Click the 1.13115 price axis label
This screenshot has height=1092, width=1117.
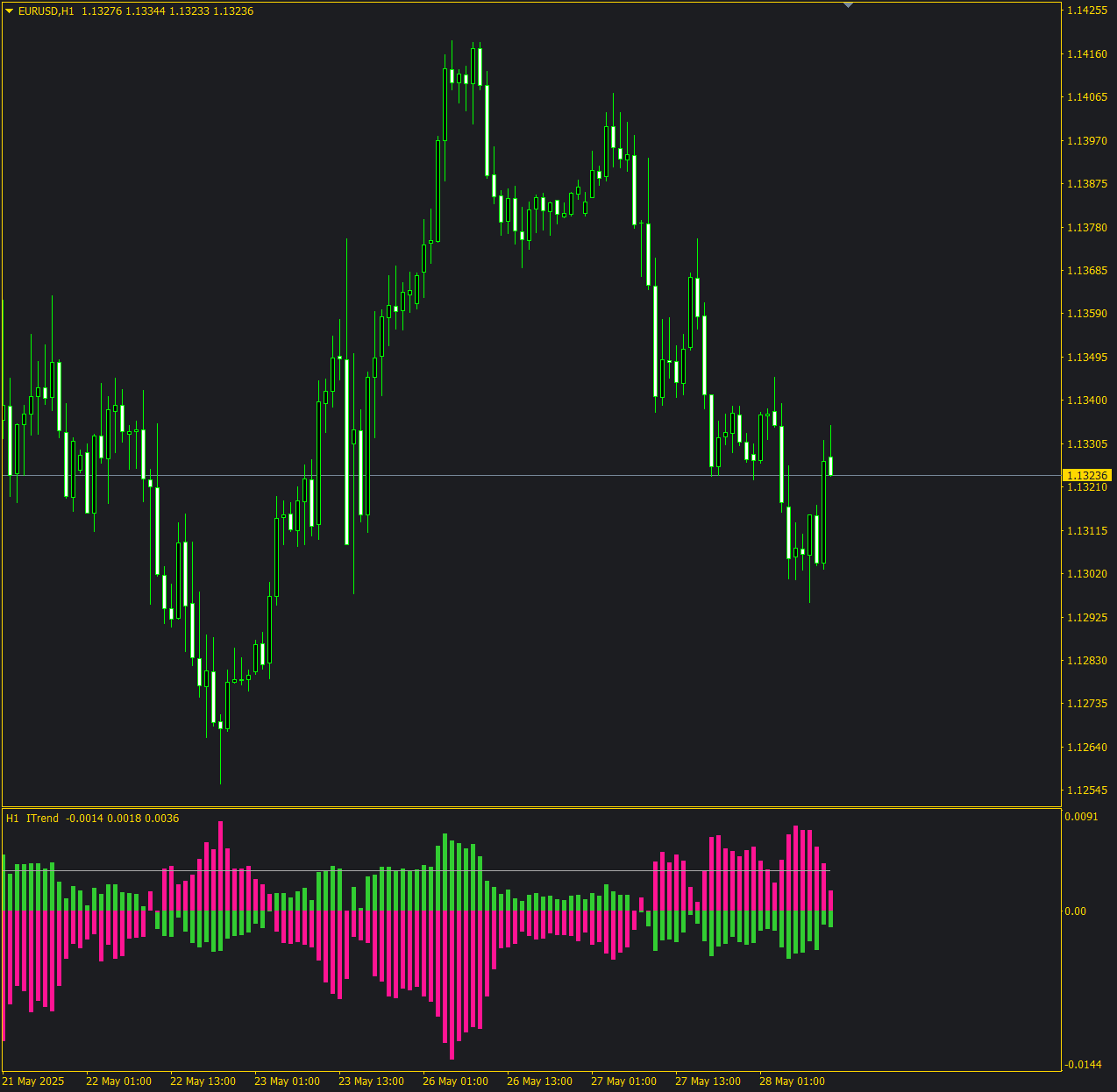click(1086, 531)
